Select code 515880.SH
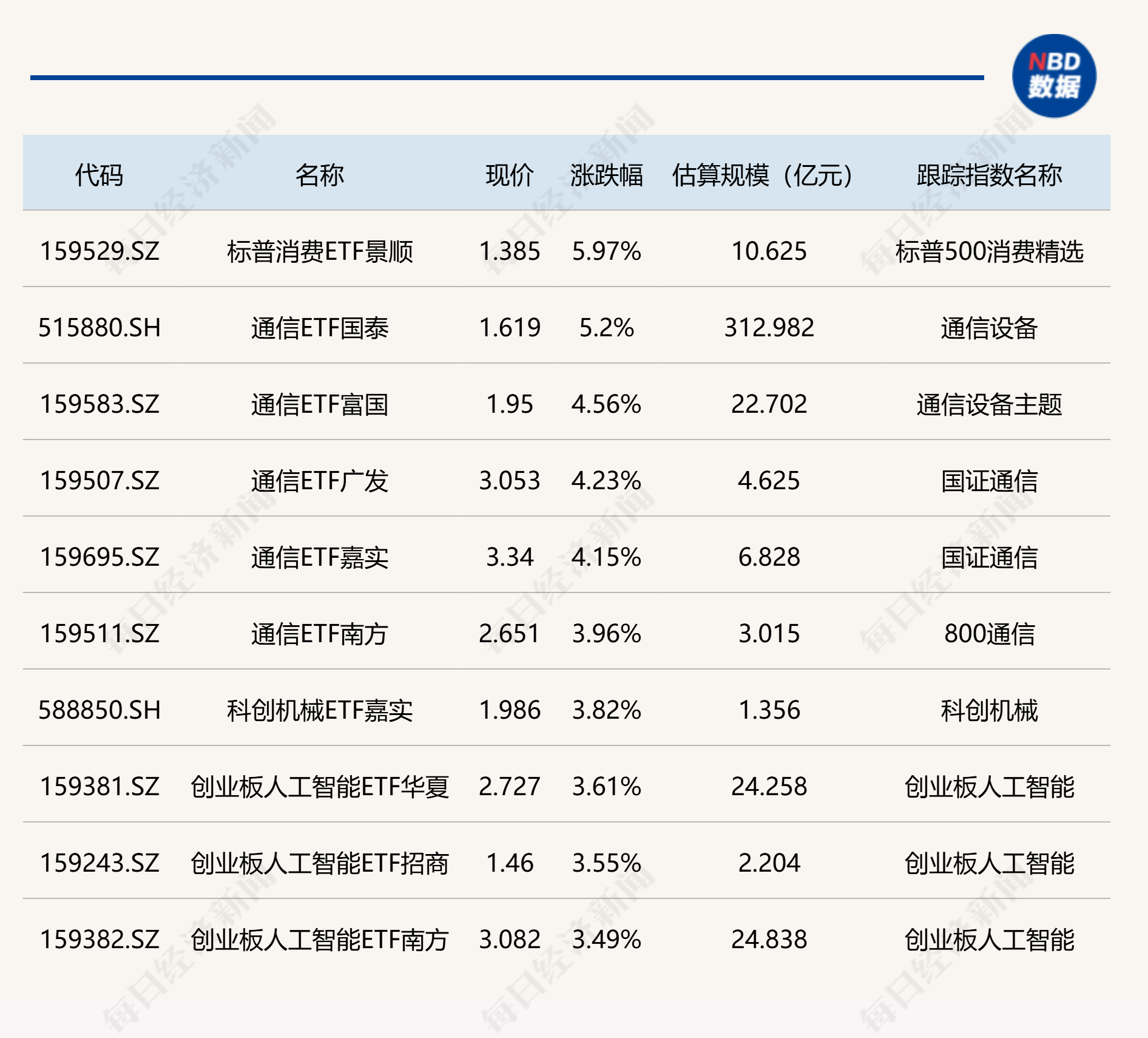This screenshot has height=1038, width=1148. pos(100,328)
